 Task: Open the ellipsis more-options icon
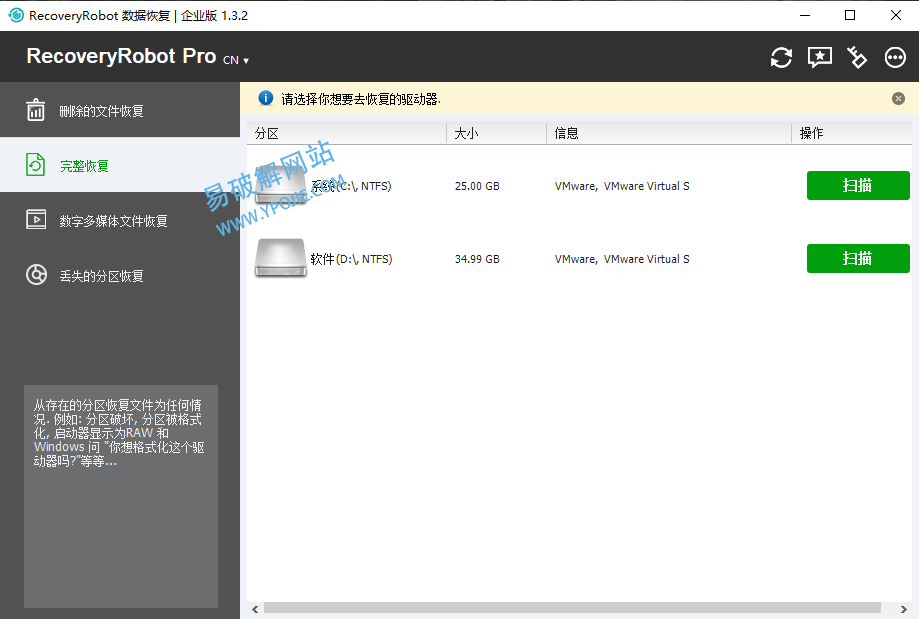click(895, 58)
